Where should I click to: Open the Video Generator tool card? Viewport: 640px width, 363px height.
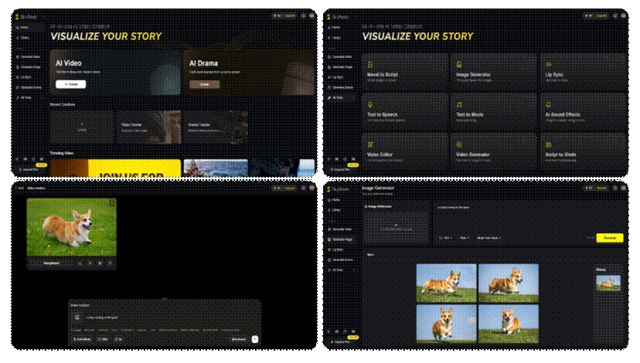pyautogui.click(x=493, y=151)
